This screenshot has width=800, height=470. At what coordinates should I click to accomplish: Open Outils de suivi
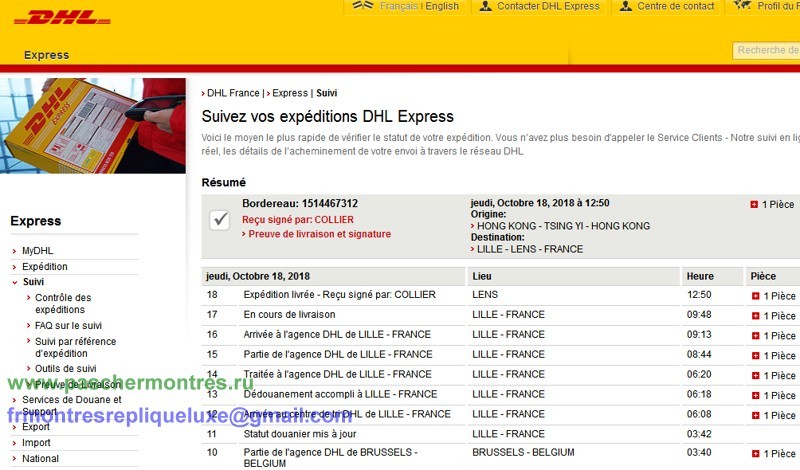65,368
